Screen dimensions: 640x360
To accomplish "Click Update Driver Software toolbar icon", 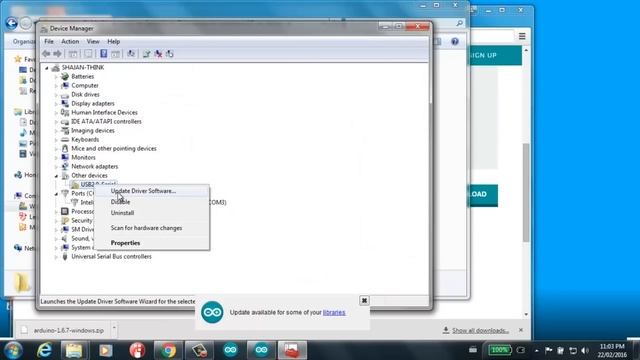I will tap(147, 53).
